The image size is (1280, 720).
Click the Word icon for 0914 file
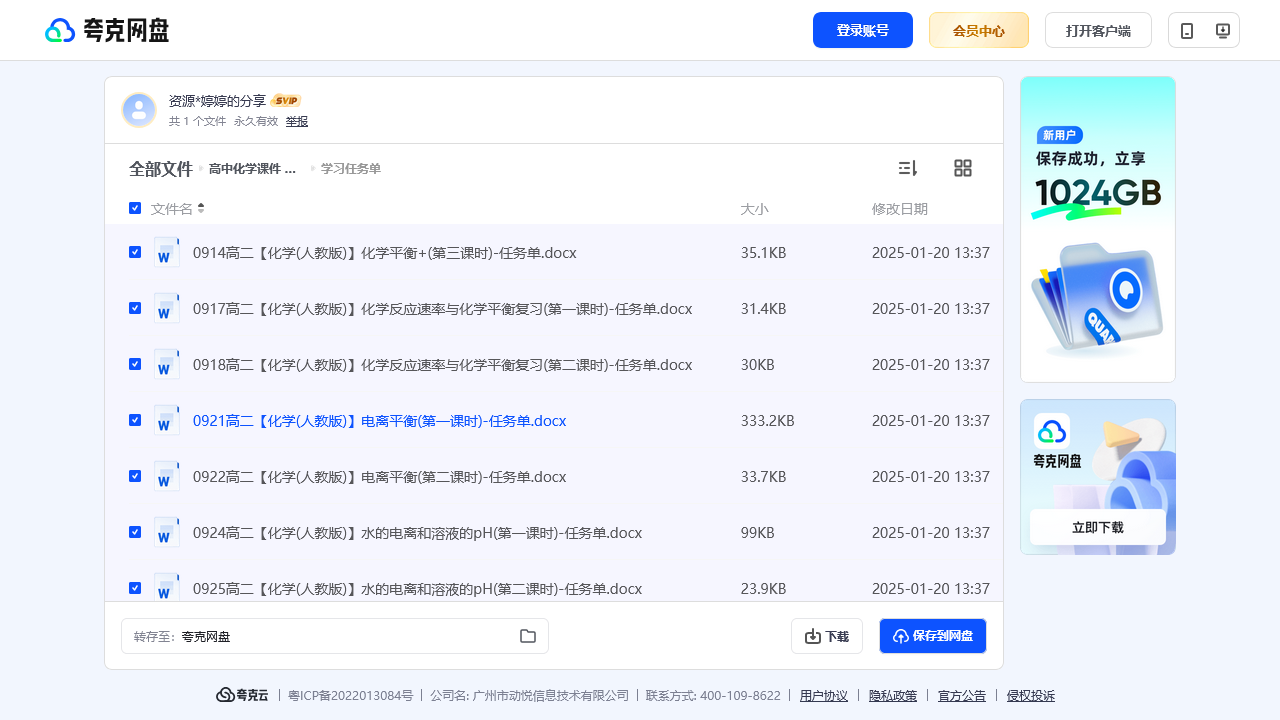coord(167,252)
